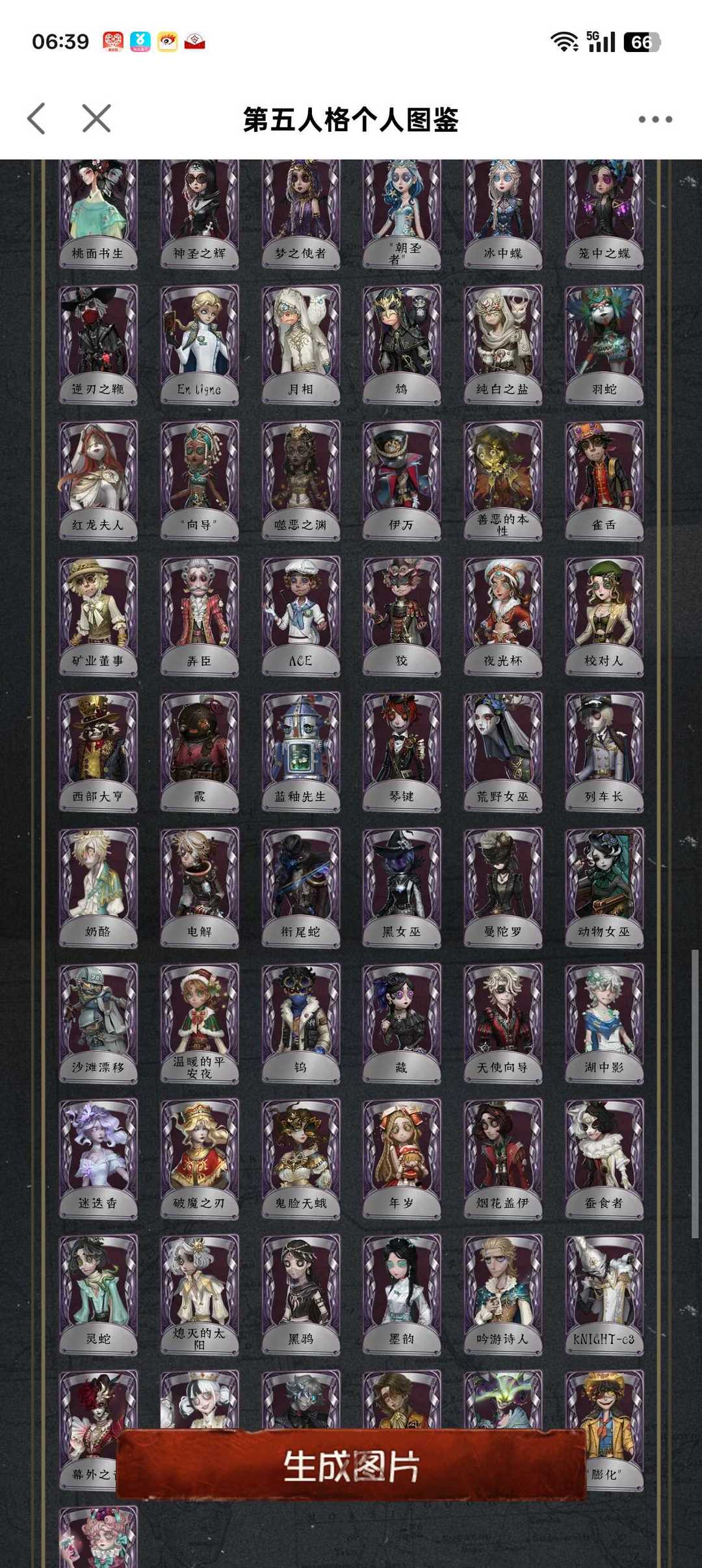Select the 破魔之刃 costume card
Viewport: 702px width, 1568px height.
coord(199,1159)
